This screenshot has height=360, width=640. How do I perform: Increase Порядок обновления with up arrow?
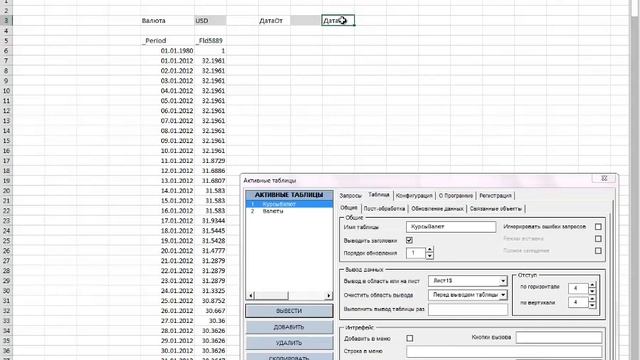(x=429, y=250)
